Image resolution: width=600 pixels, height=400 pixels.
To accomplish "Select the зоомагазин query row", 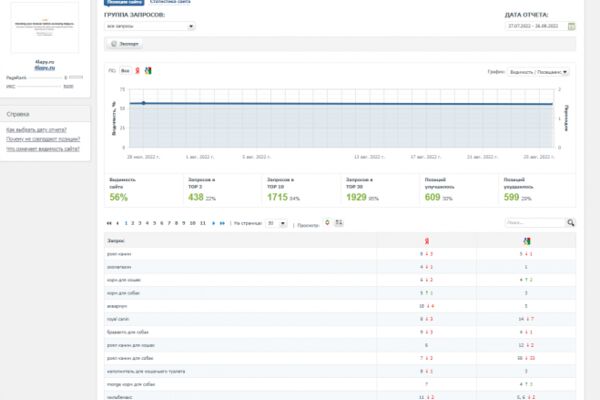I will click(340, 267).
